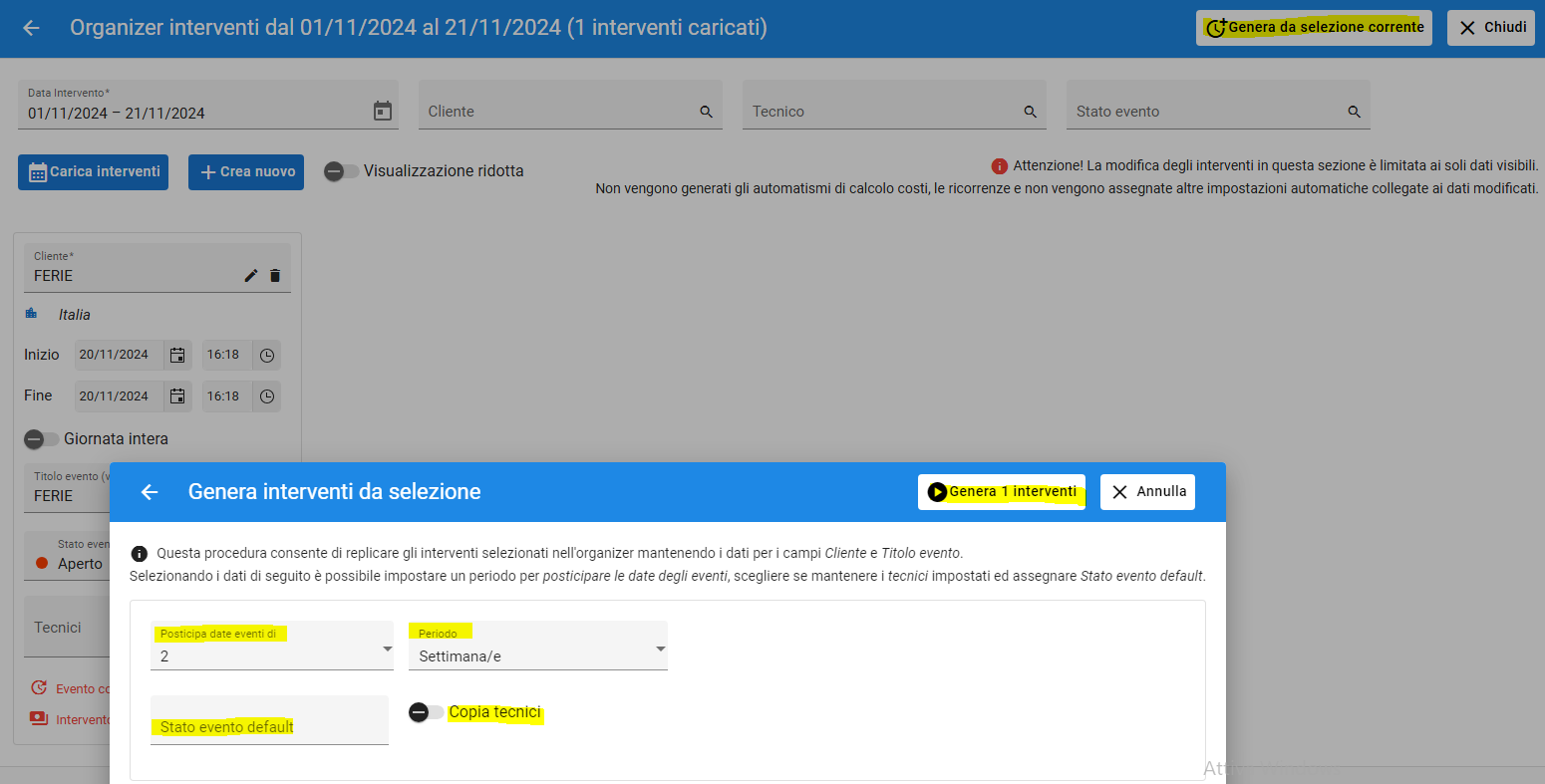The height and width of the screenshot is (784, 1545).
Task: Click red warning info icon near Attenzione
Action: (x=1000, y=166)
